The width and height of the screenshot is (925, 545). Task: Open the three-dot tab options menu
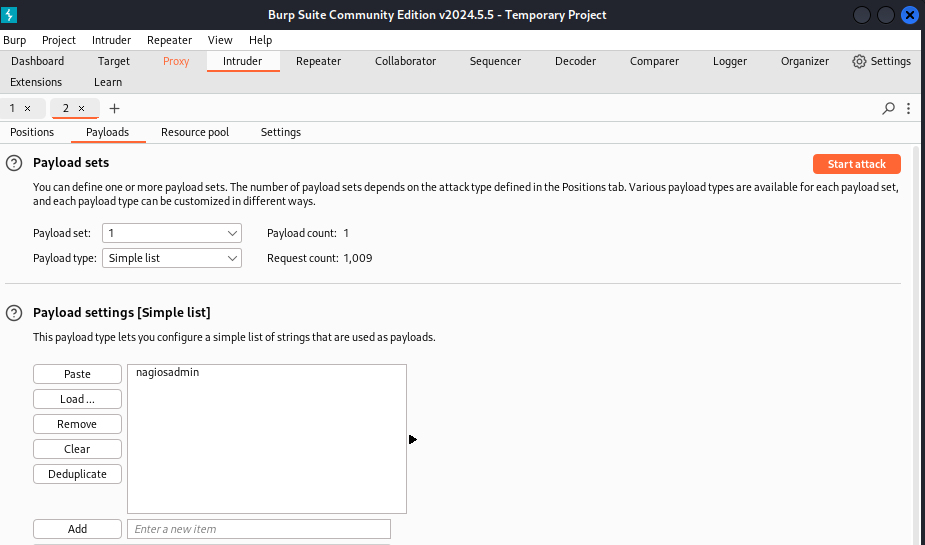point(908,108)
